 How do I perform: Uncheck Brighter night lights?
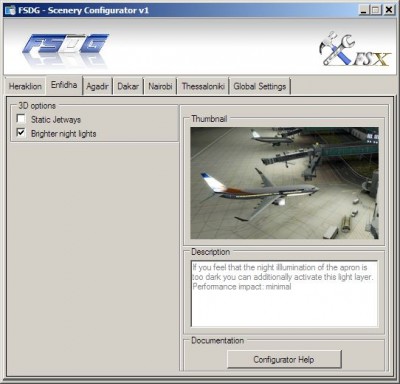[x=21, y=133]
